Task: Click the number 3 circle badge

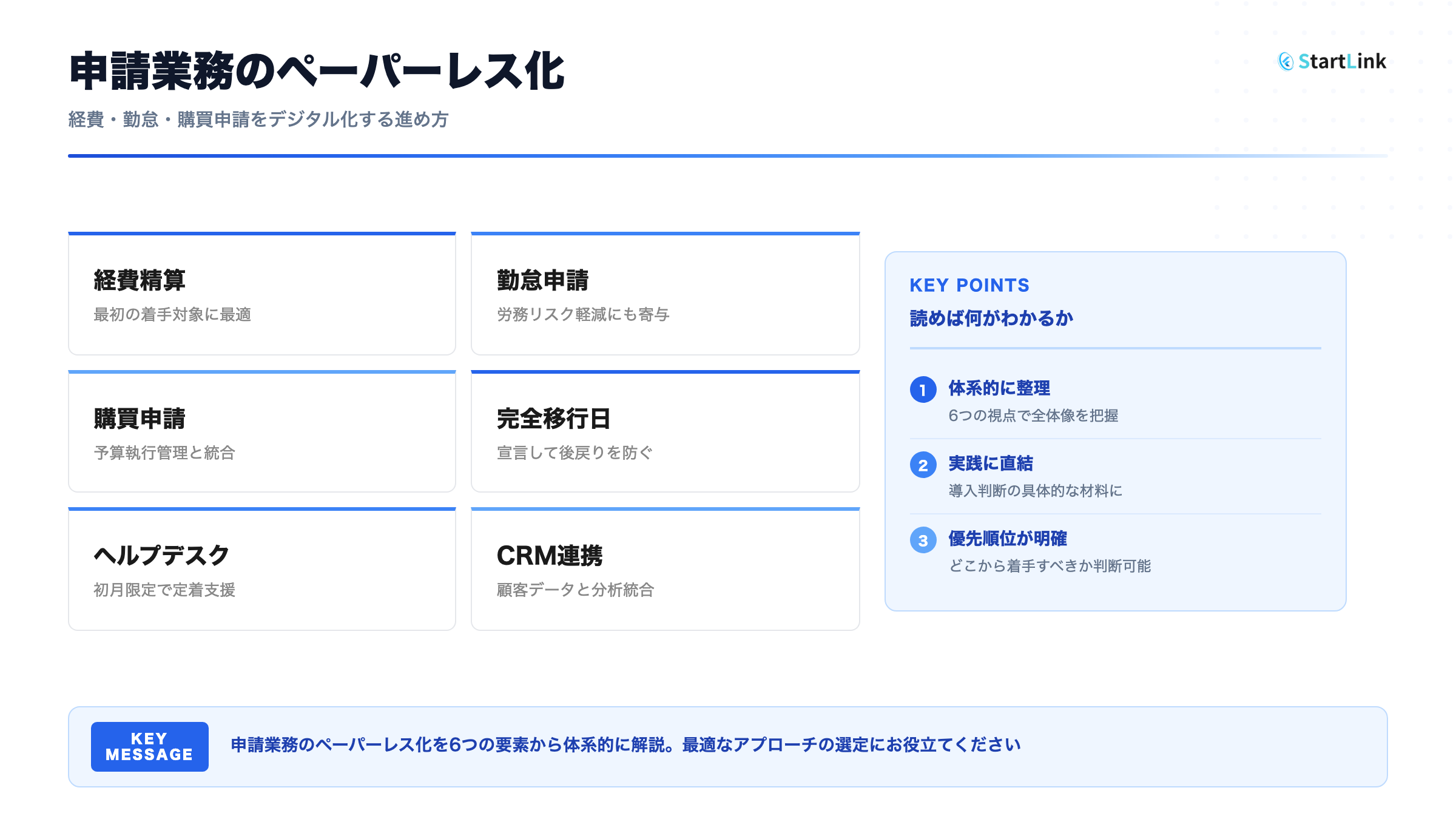Action: click(x=923, y=540)
